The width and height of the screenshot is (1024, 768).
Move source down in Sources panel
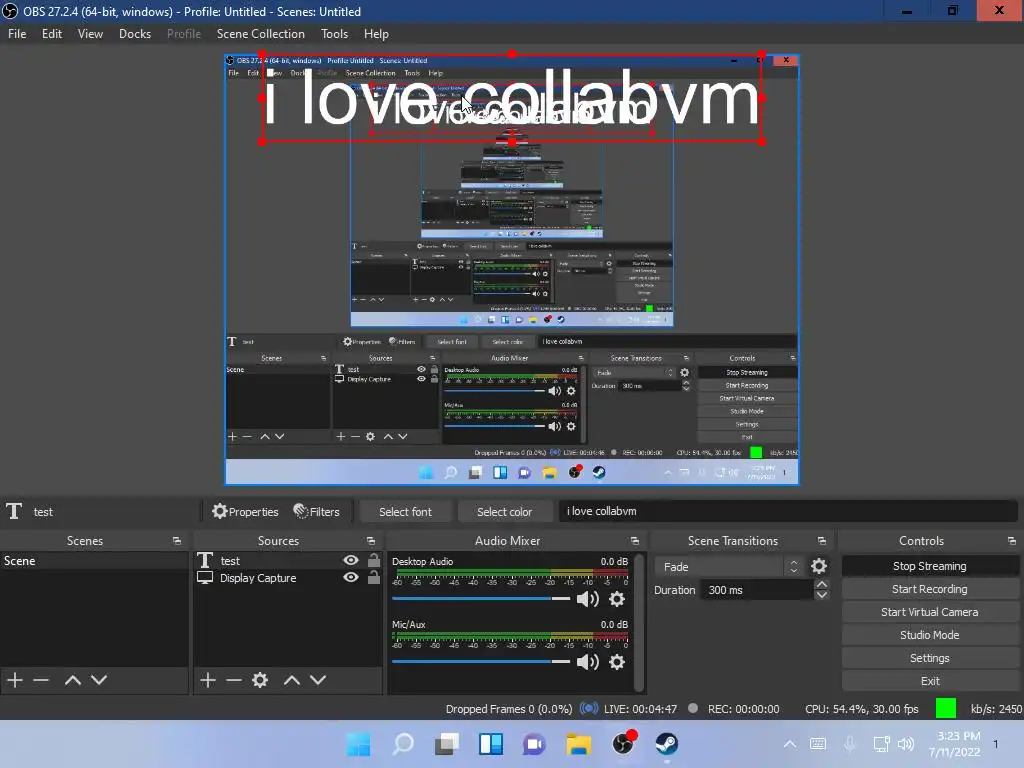pyautogui.click(x=317, y=680)
